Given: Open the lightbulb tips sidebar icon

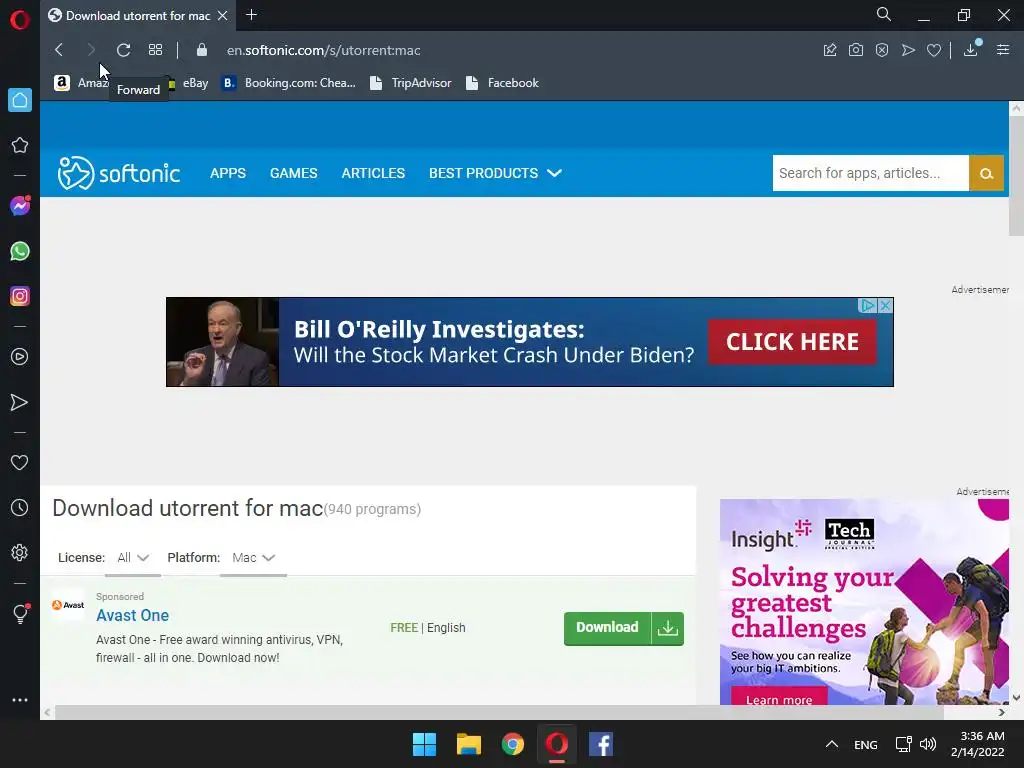Looking at the screenshot, I should click(x=20, y=613).
